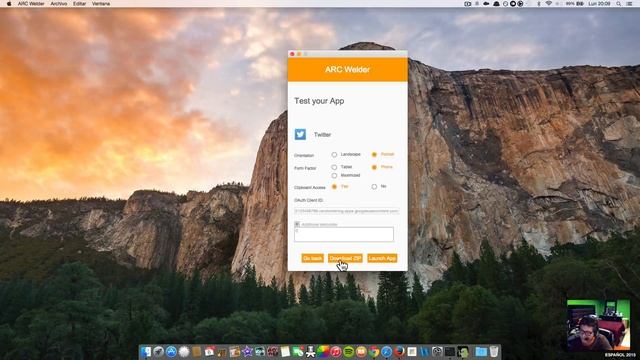Choose the Tablet form factor
This screenshot has width=640, height=360.
click(334, 167)
